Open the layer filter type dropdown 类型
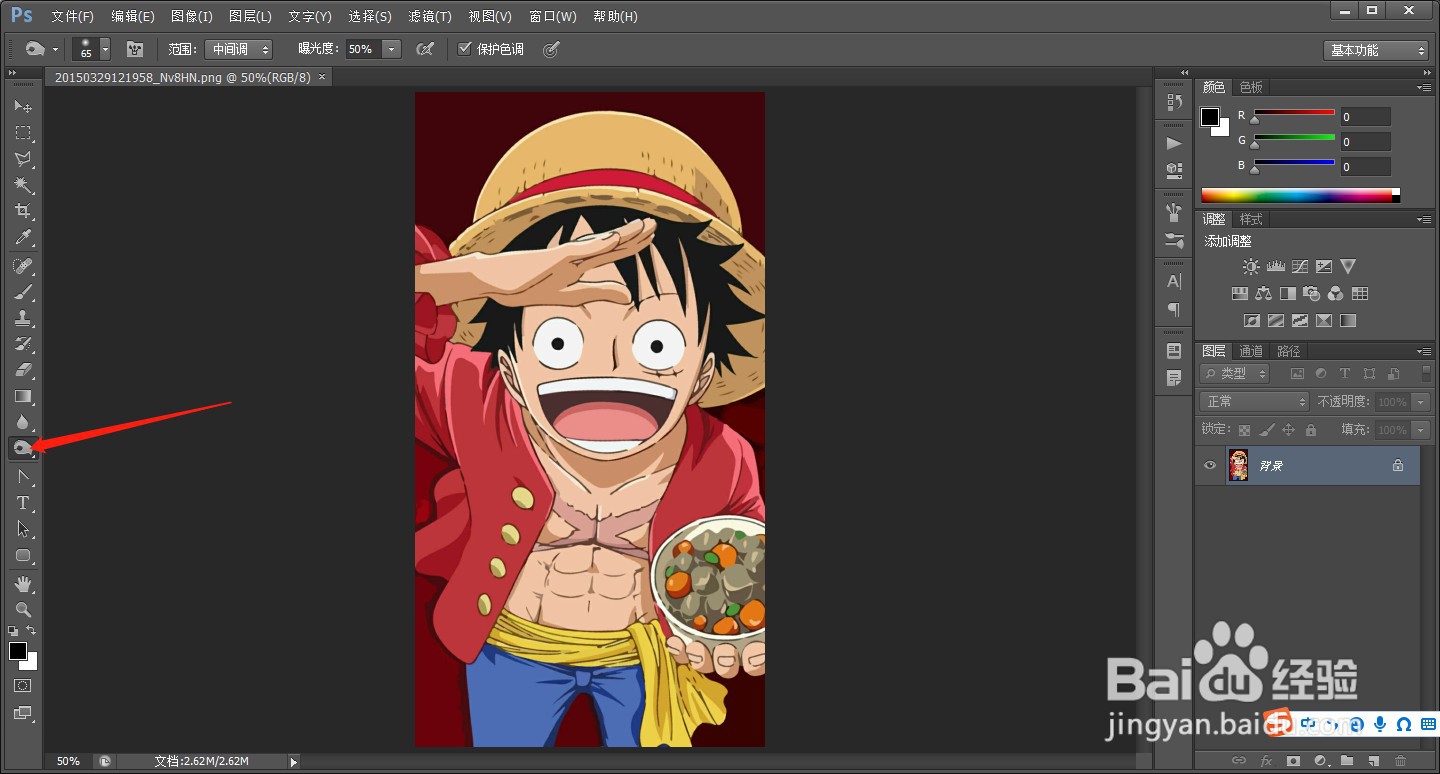Viewport: 1440px width, 774px height. pyautogui.click(x=1235, y=373)
